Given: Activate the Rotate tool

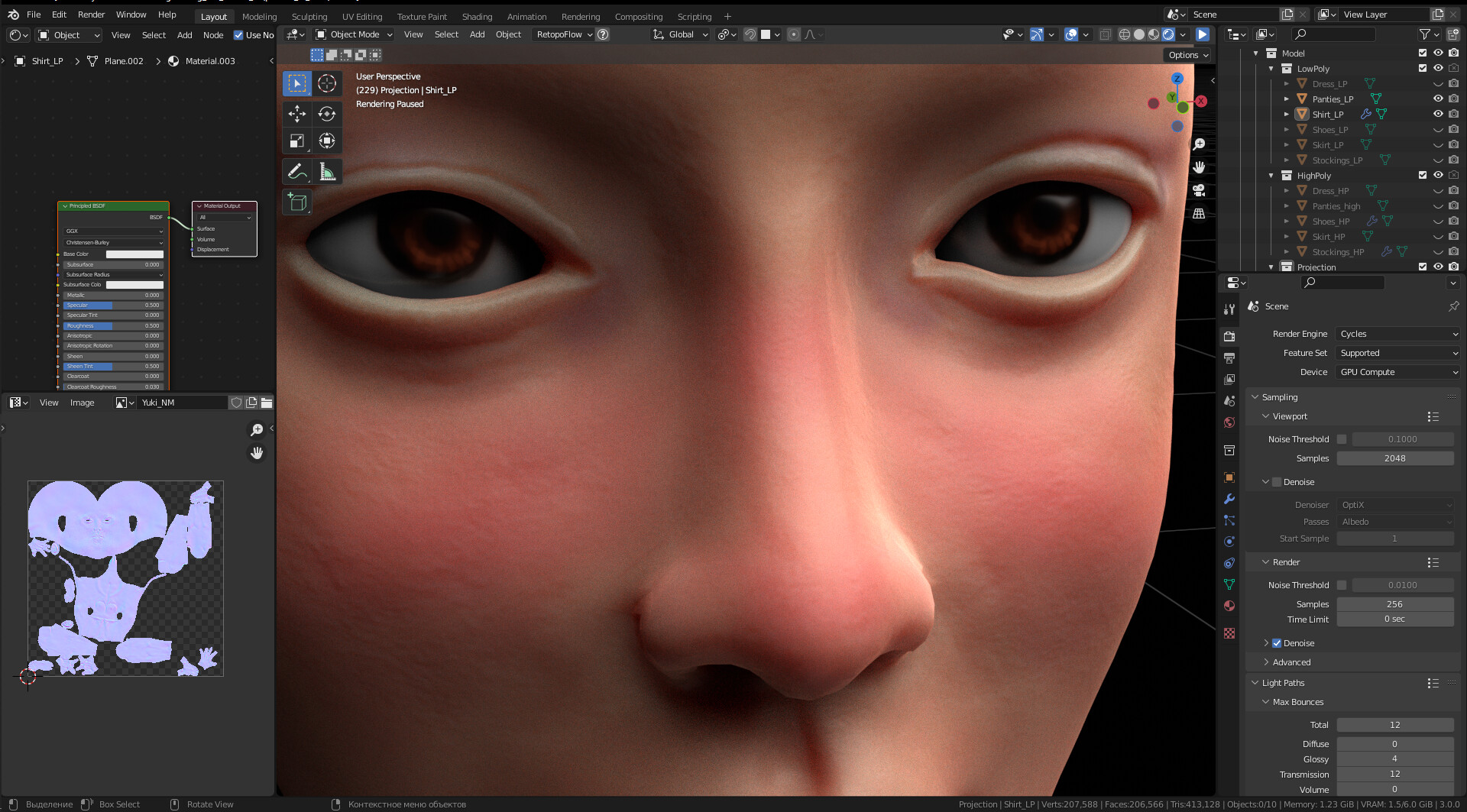Looking at the screenshot, I should (327, 114).
